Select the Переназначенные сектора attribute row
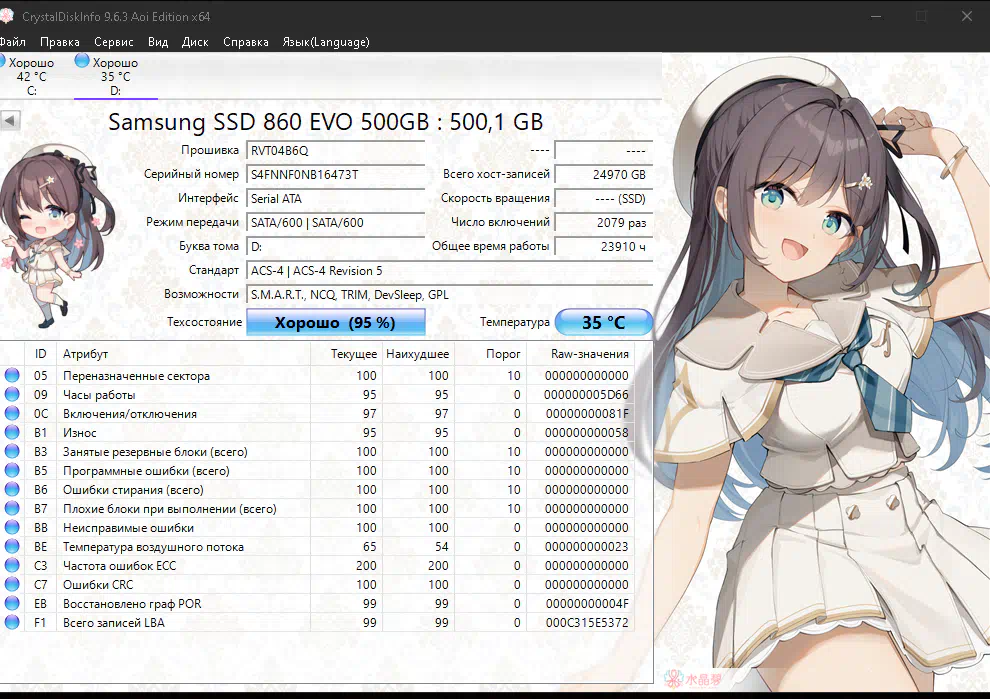Screen dimensions: 990x699 pos(317,376)
